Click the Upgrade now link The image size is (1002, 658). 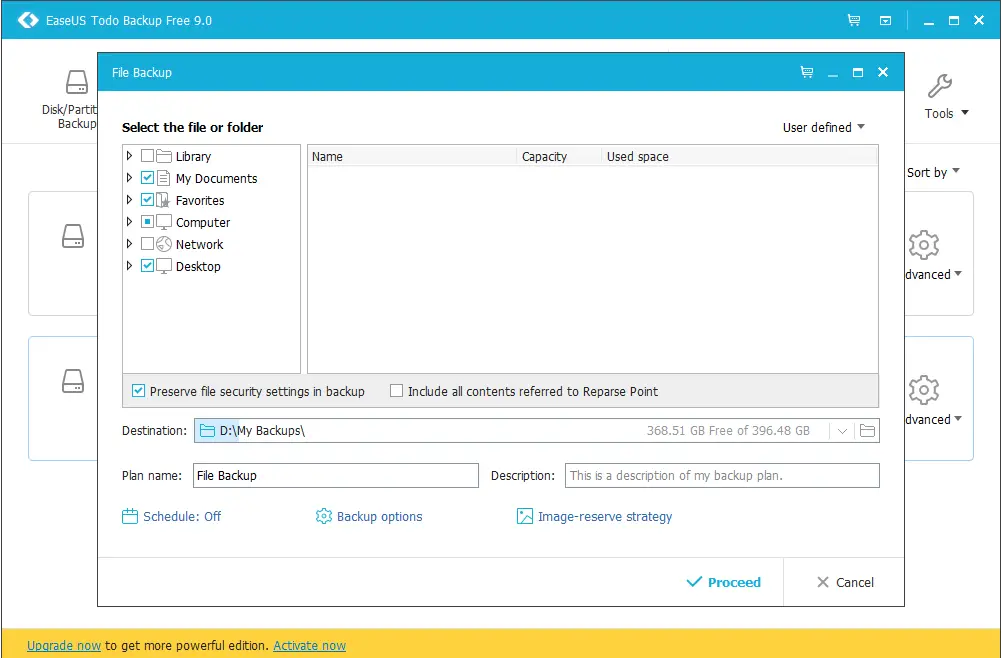pos(63,645)
